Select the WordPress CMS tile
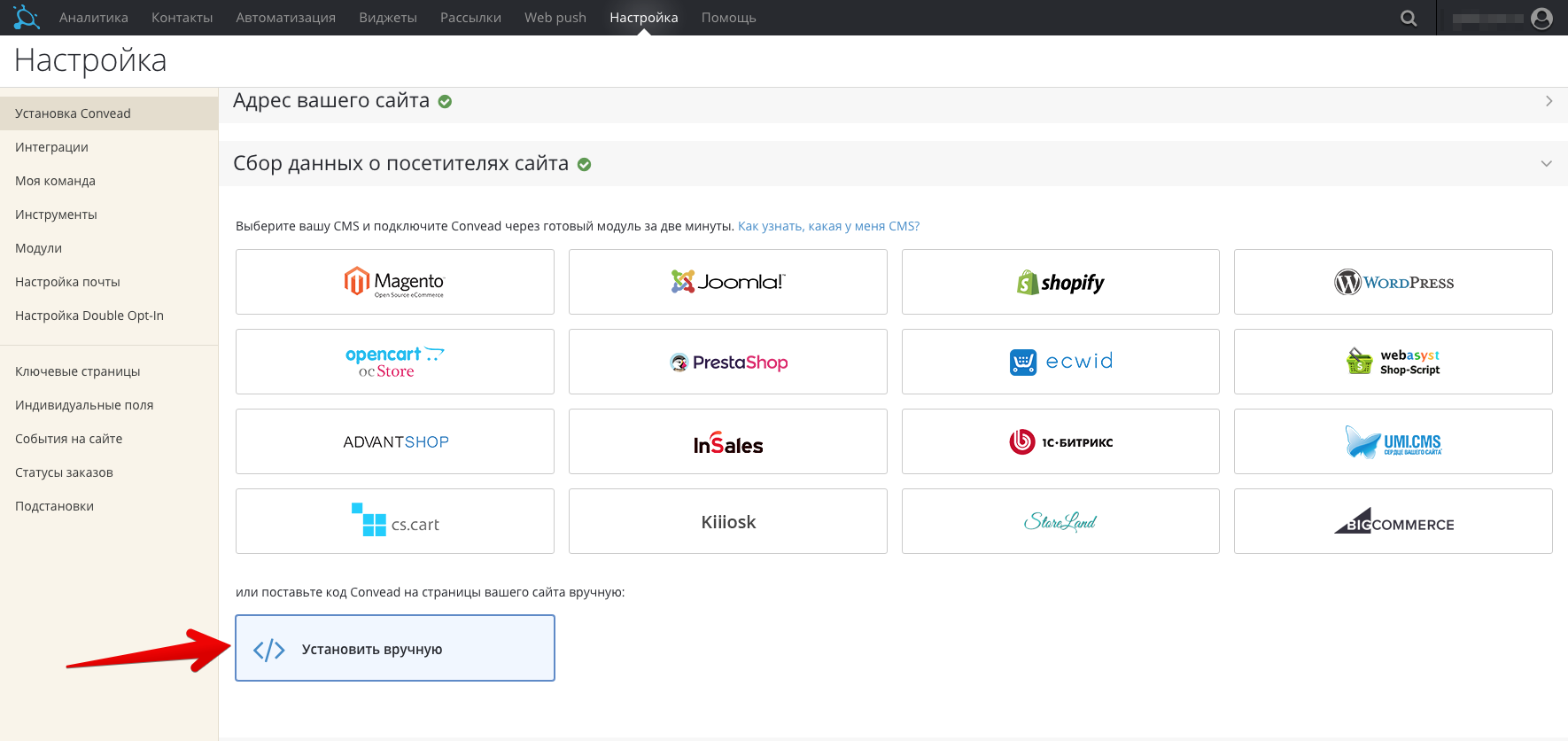This screenshot has height=741, width=1568. click(x=1393, y=282)
